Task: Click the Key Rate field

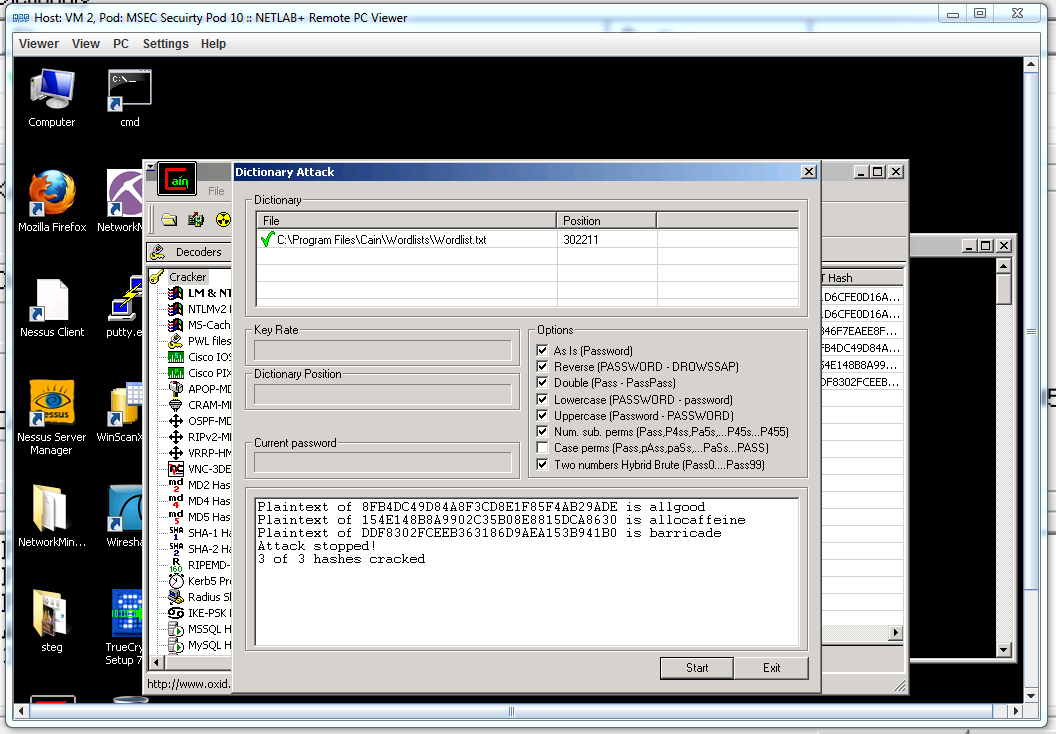Action: pyautogui.click(x=383, y=350)
